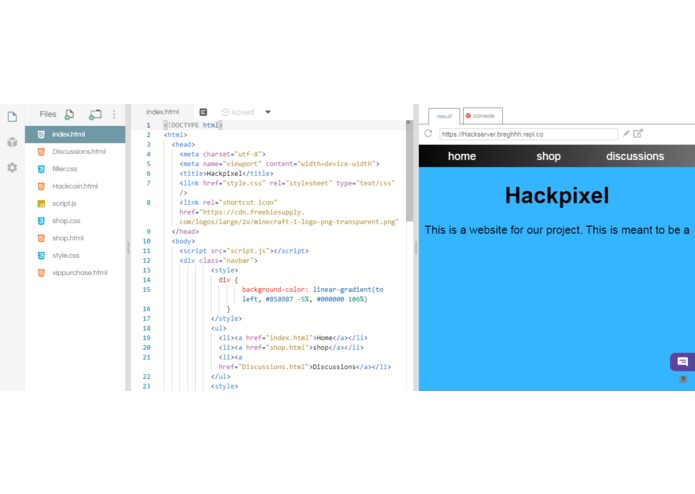Click the code editor vertical scrollbar
Image resolution: width=695 pixels, height=494 pixels.
(409, 171)
